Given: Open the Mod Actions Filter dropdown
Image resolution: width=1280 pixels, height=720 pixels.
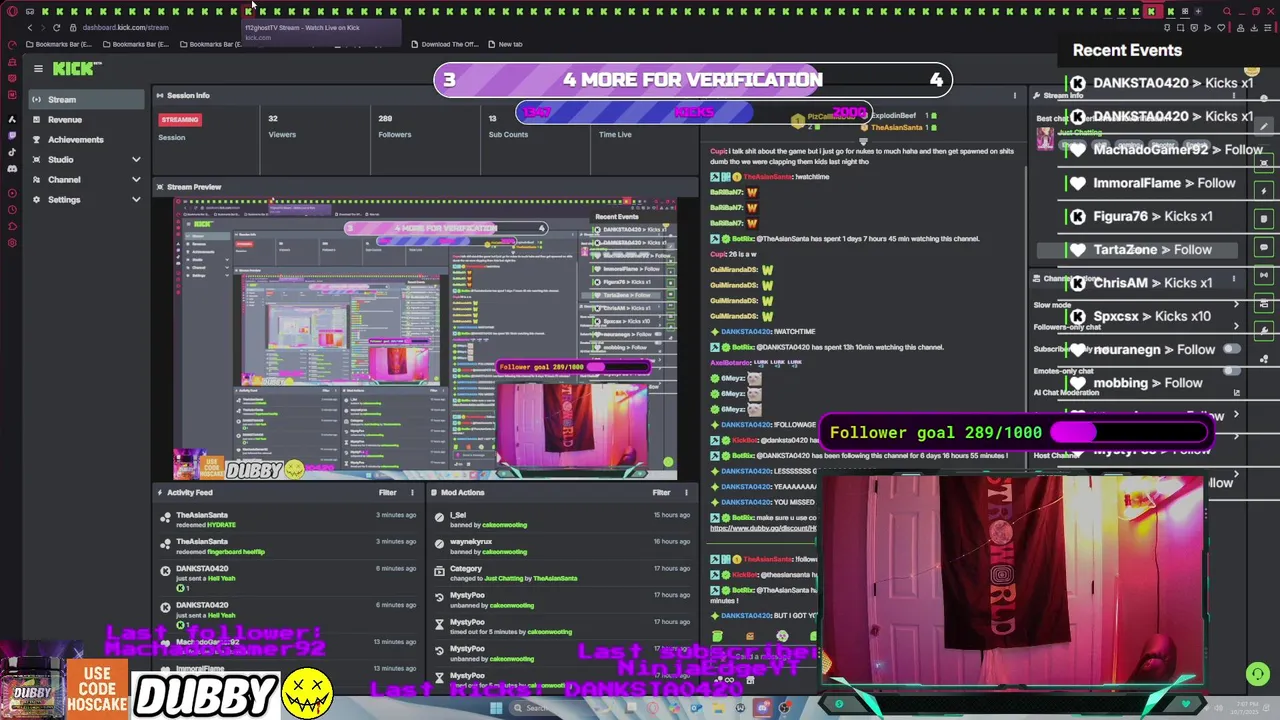Looking at the screenshot, I should (661, 493).
